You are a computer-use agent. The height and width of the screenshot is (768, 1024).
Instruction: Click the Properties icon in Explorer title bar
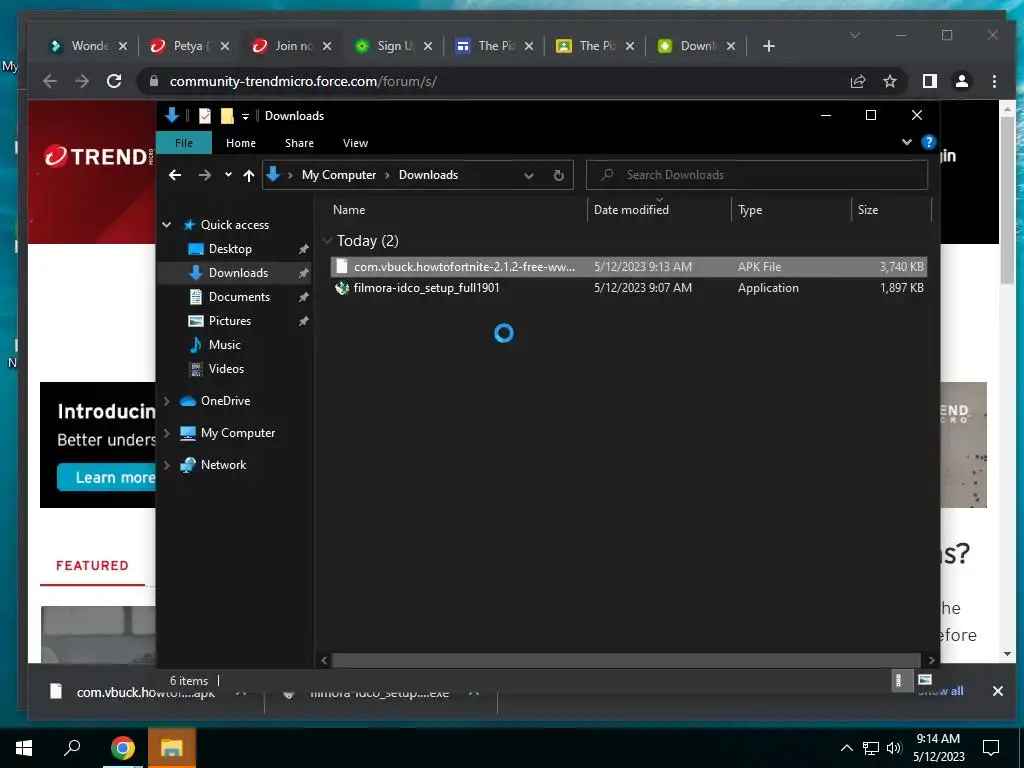205,116
